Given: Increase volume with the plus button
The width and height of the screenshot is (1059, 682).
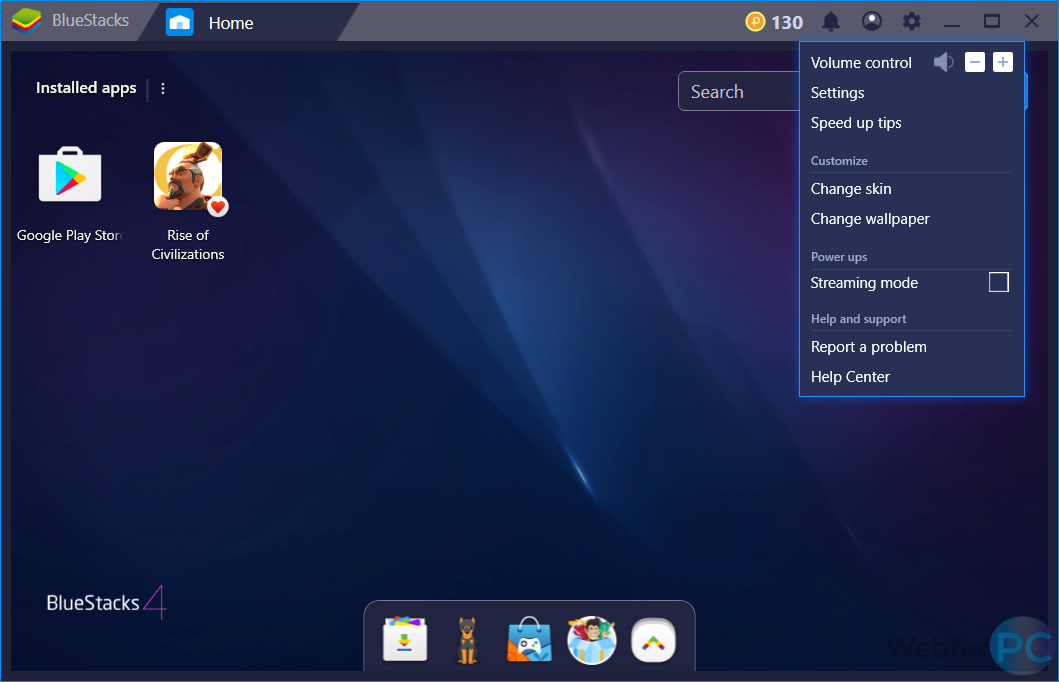Looking at the screenshot, I should 1003,62.
